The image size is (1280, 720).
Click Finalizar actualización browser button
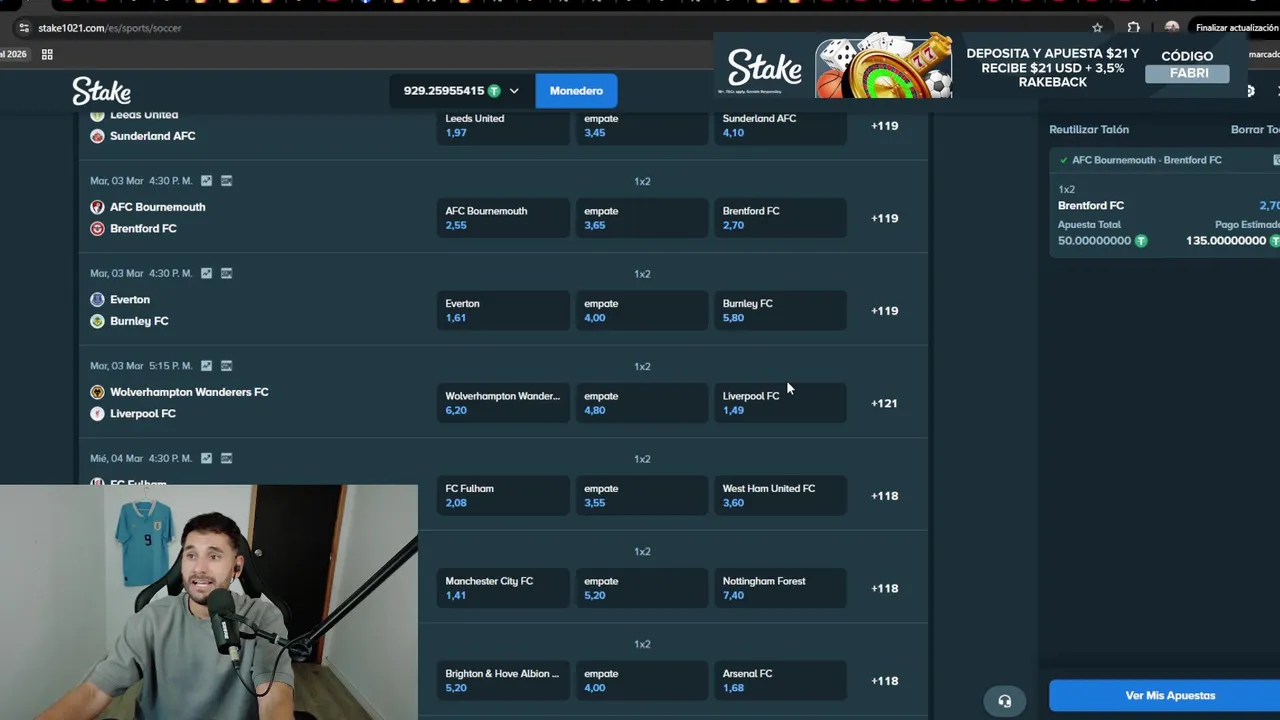point(1237,28)
